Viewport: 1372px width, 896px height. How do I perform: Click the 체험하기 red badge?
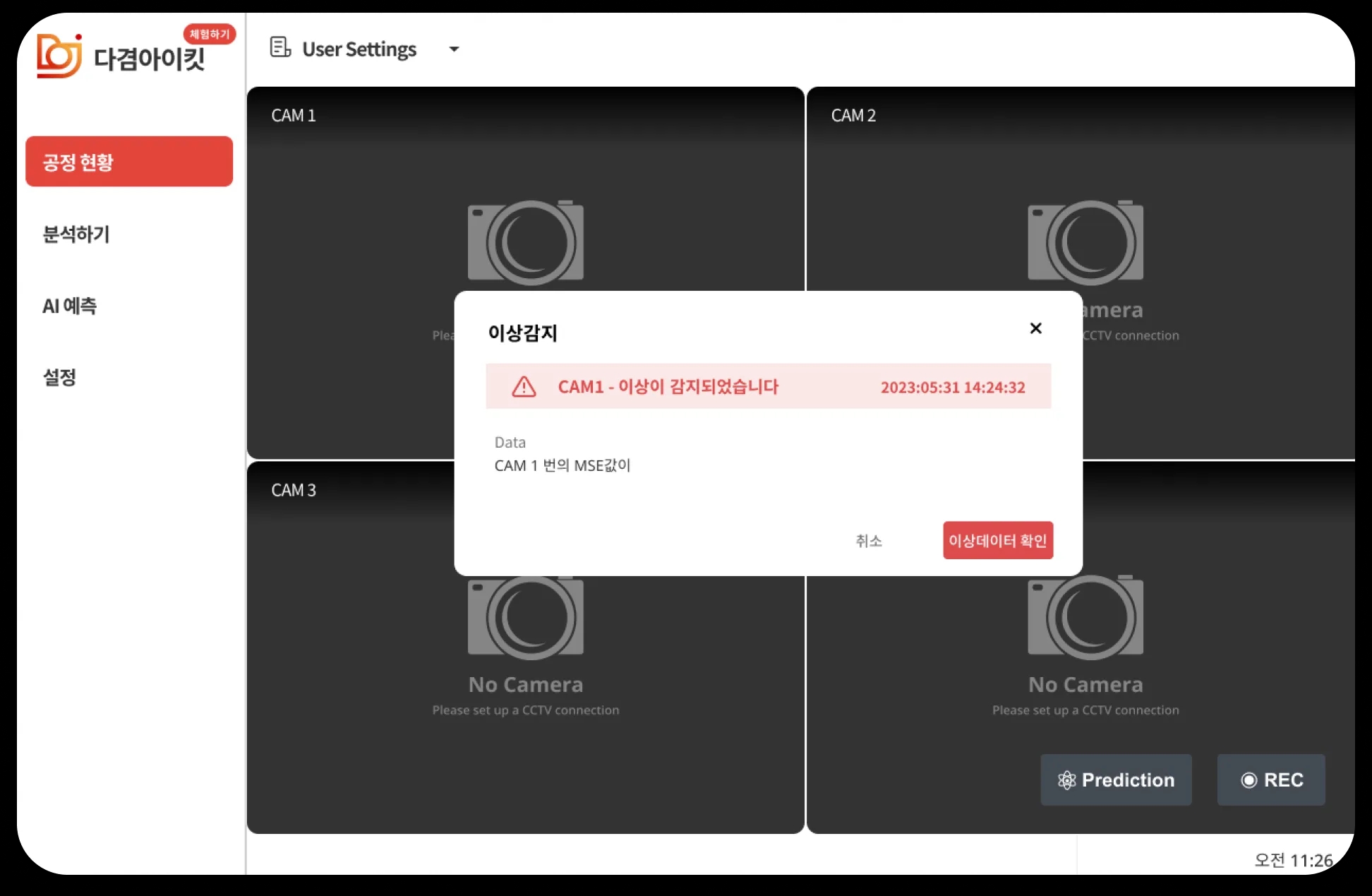coord(210,34)
